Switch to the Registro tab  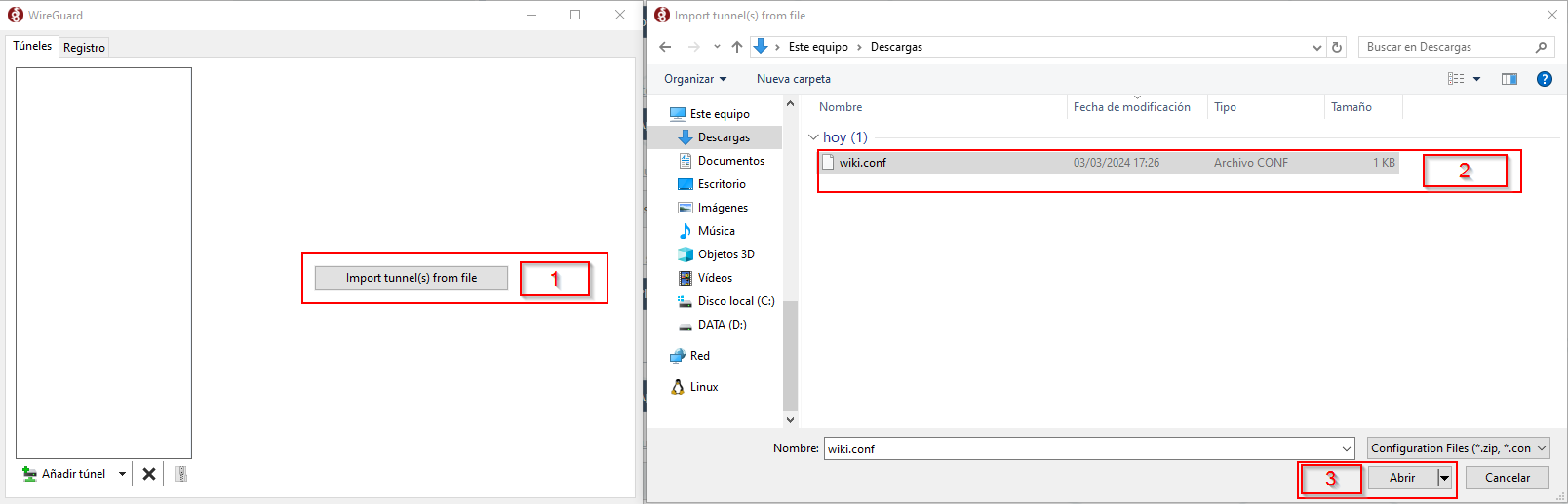(84, 48)
